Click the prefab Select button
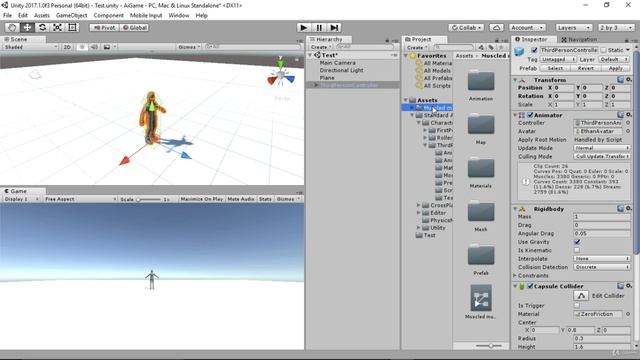The height and width of the screenshot is (360, 640). click(x=555, y=68)
